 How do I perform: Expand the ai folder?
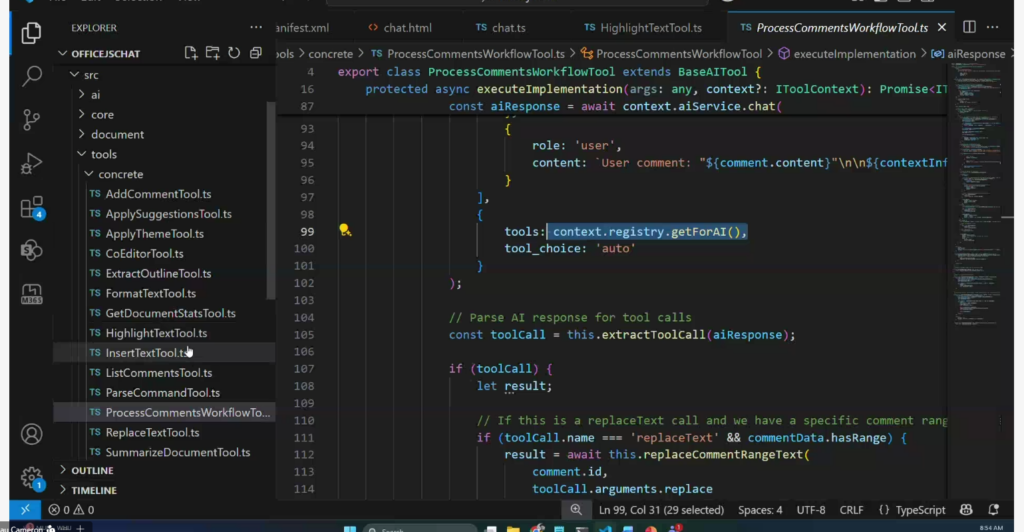[96, 95]
